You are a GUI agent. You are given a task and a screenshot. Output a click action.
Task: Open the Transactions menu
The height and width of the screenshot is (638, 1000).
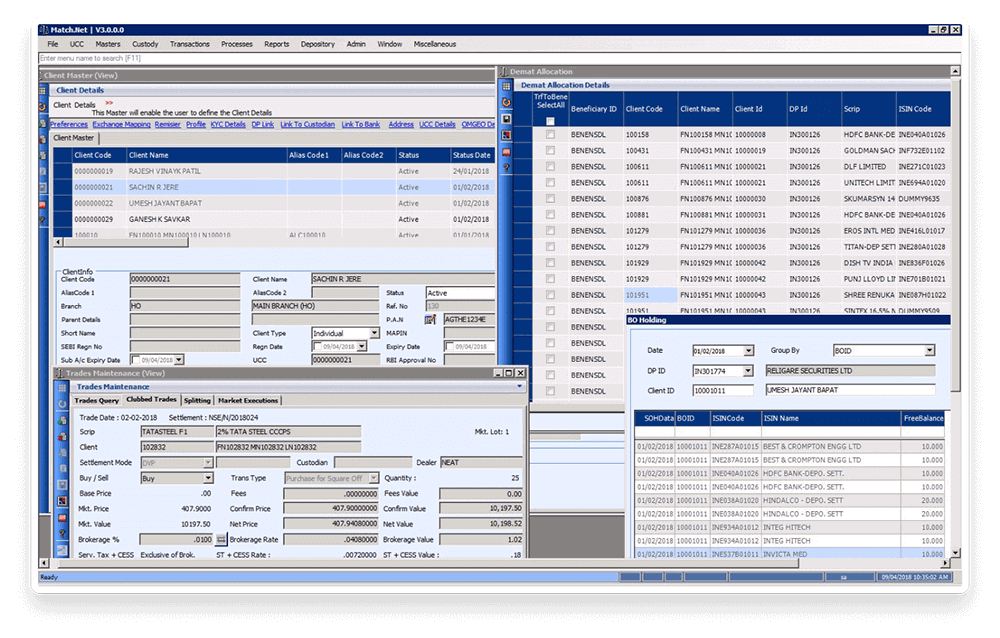pyautogui.click(x=189, y=44)
